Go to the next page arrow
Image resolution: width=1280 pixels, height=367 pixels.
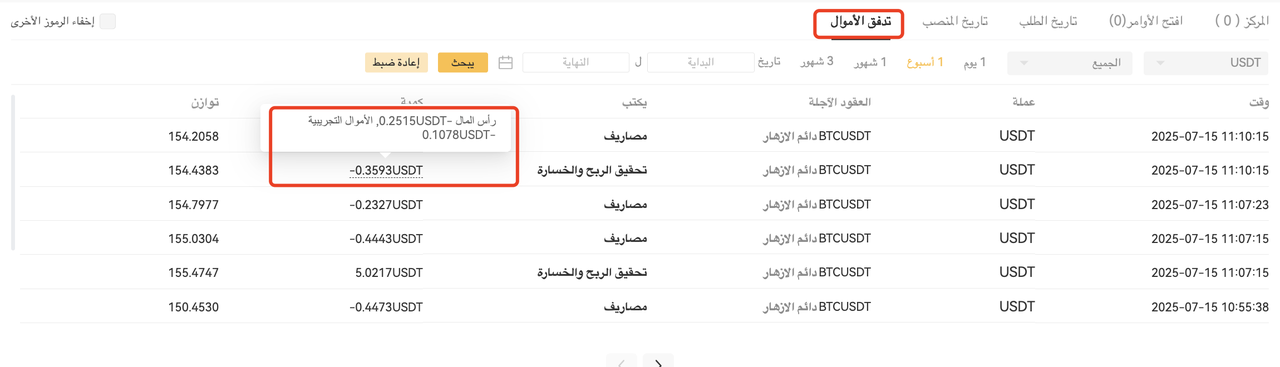click(657, 361)
